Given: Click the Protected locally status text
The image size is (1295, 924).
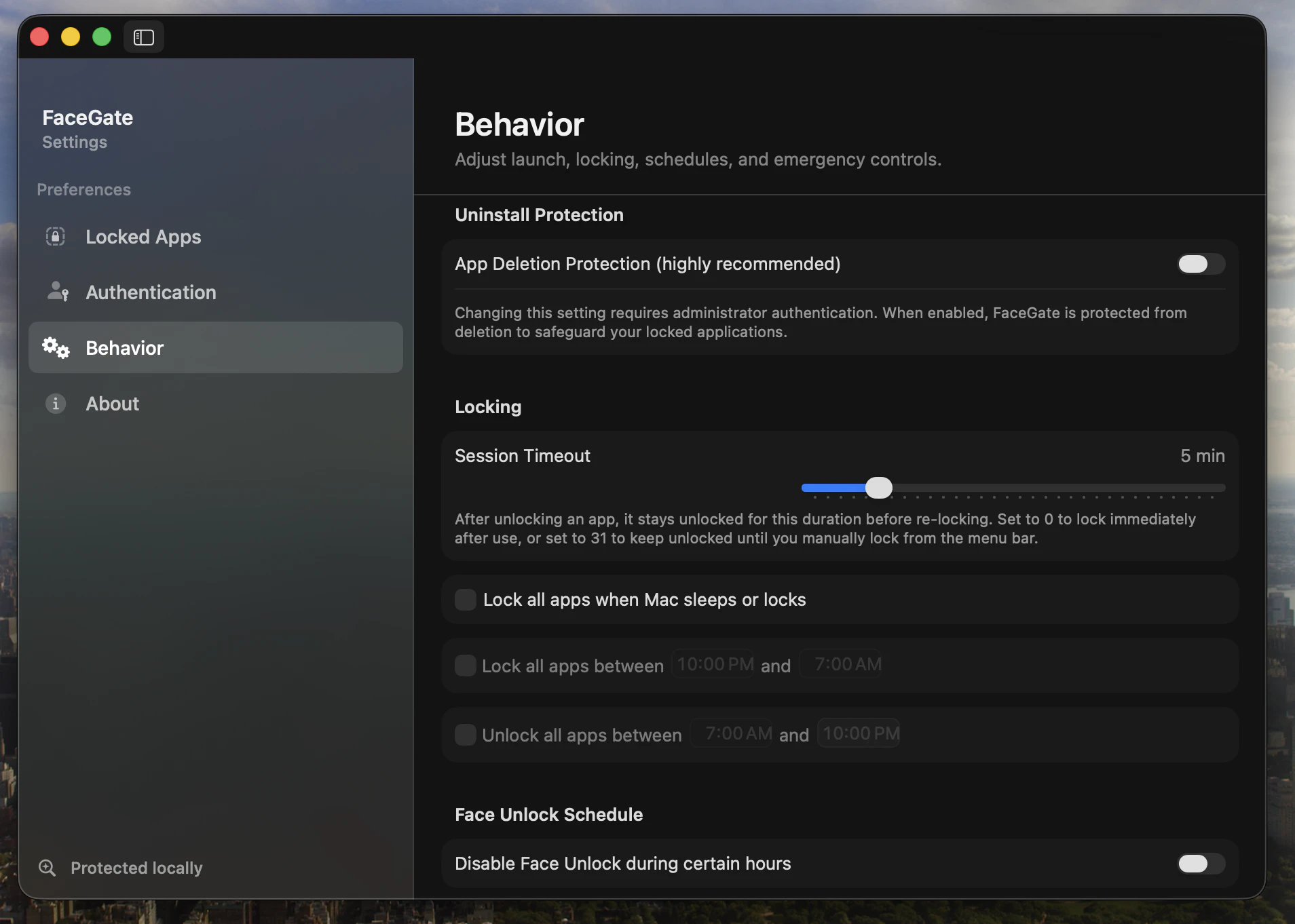Looking at the screenshot, I should click(x=136, y=868).
